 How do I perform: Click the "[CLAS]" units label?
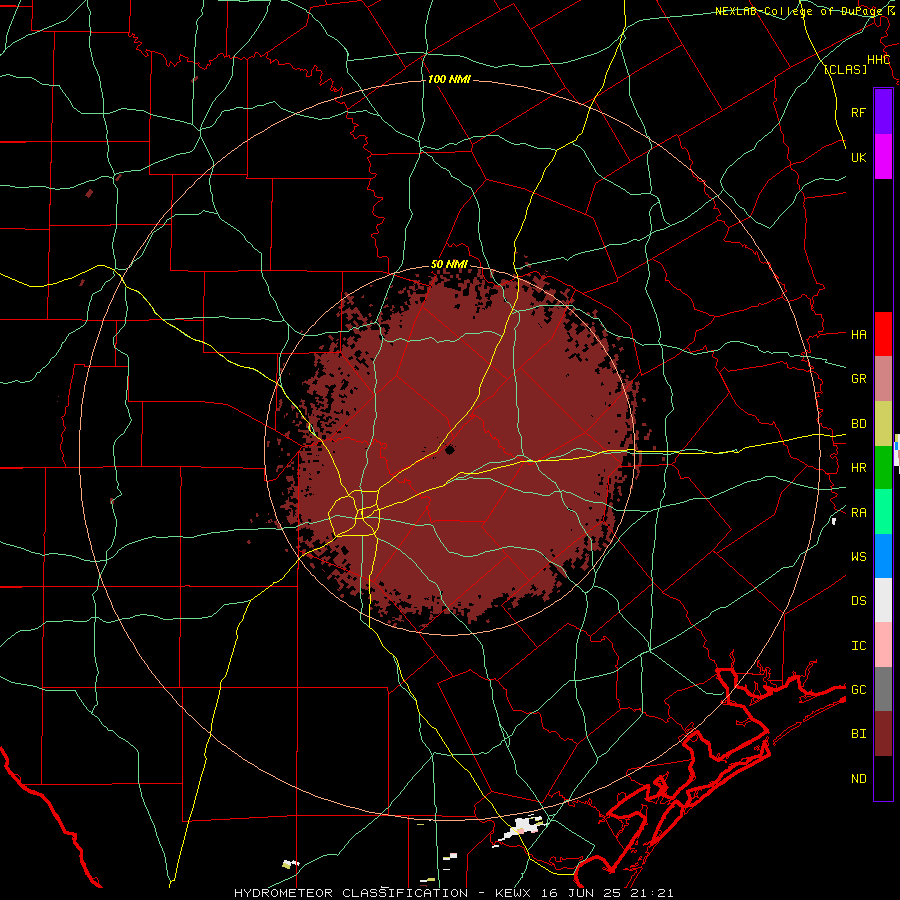[845, 70]
